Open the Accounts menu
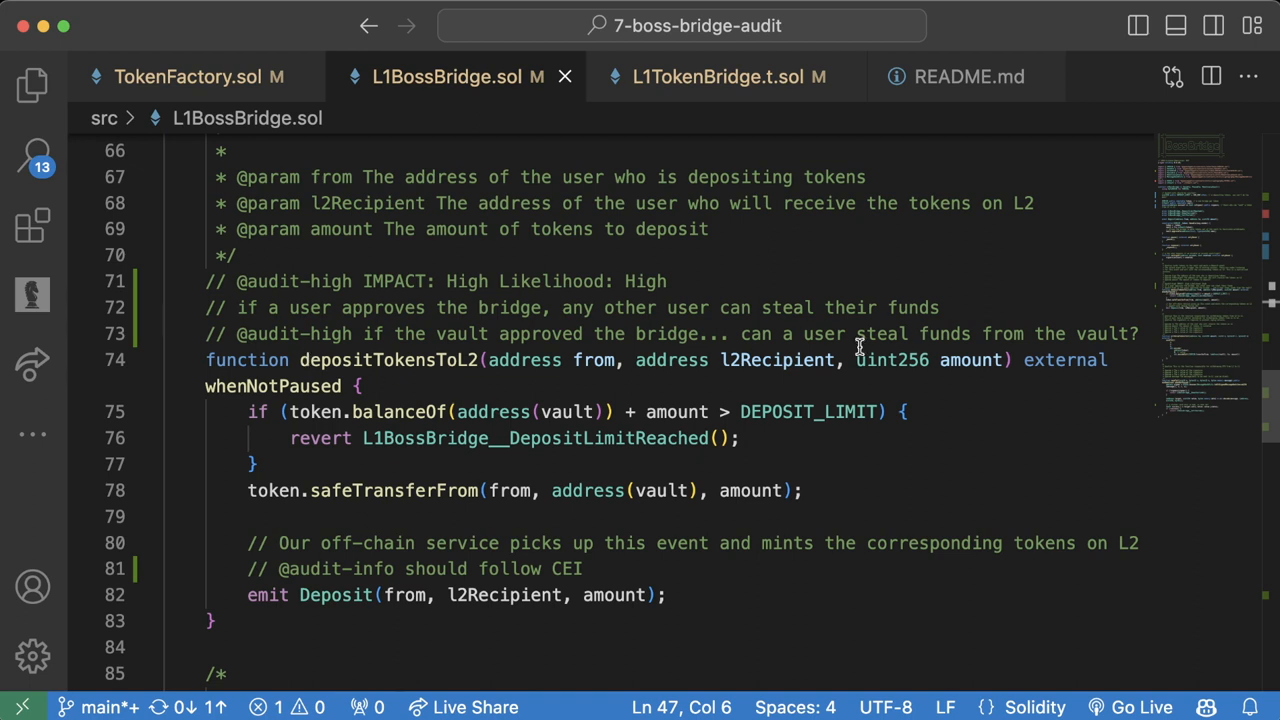Viewport: 1280px width, 720px height. coord(32,586)
